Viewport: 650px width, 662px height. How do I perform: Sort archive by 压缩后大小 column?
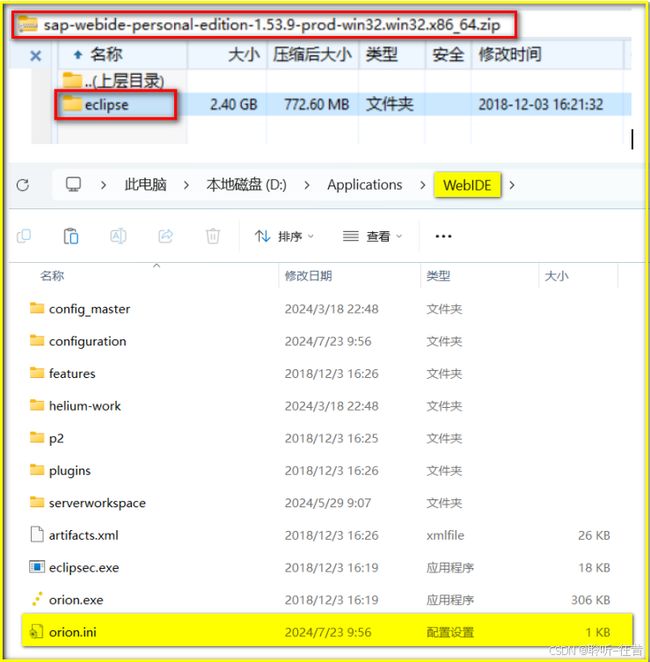tap(312, 54)
